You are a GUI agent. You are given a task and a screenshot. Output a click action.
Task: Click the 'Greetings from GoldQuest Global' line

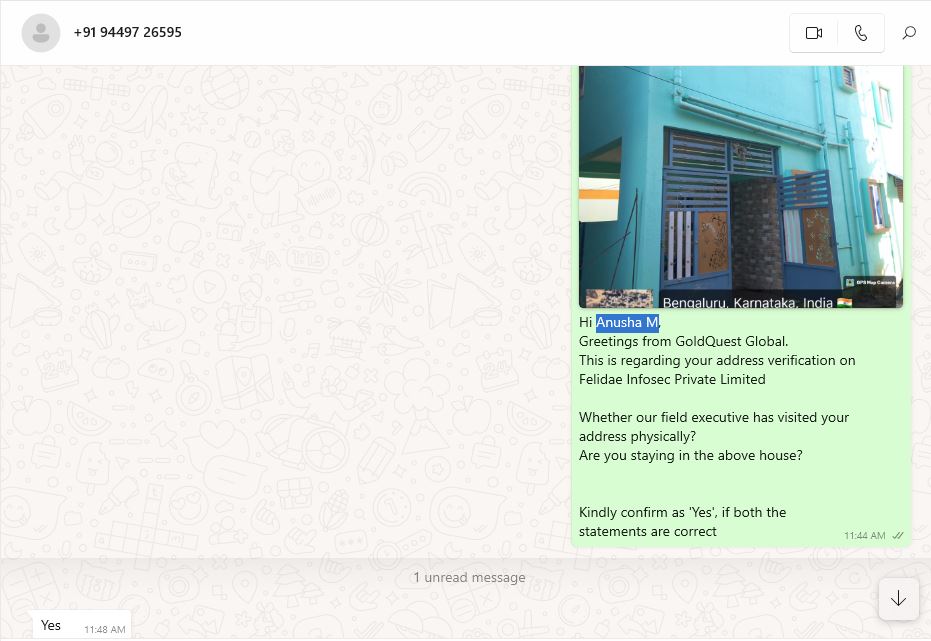[x=683, y=341]
